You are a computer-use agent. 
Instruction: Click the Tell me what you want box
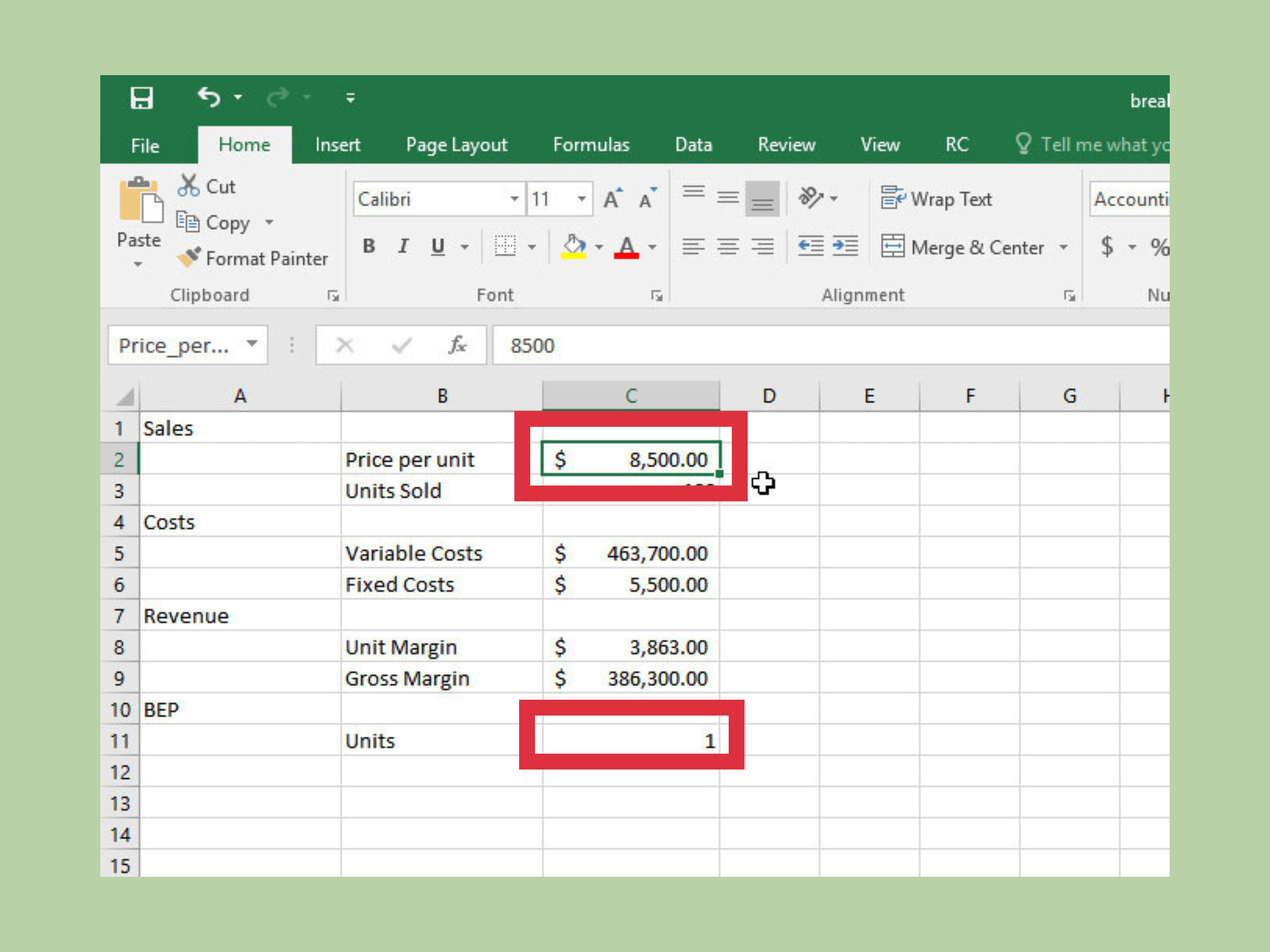1092,145
